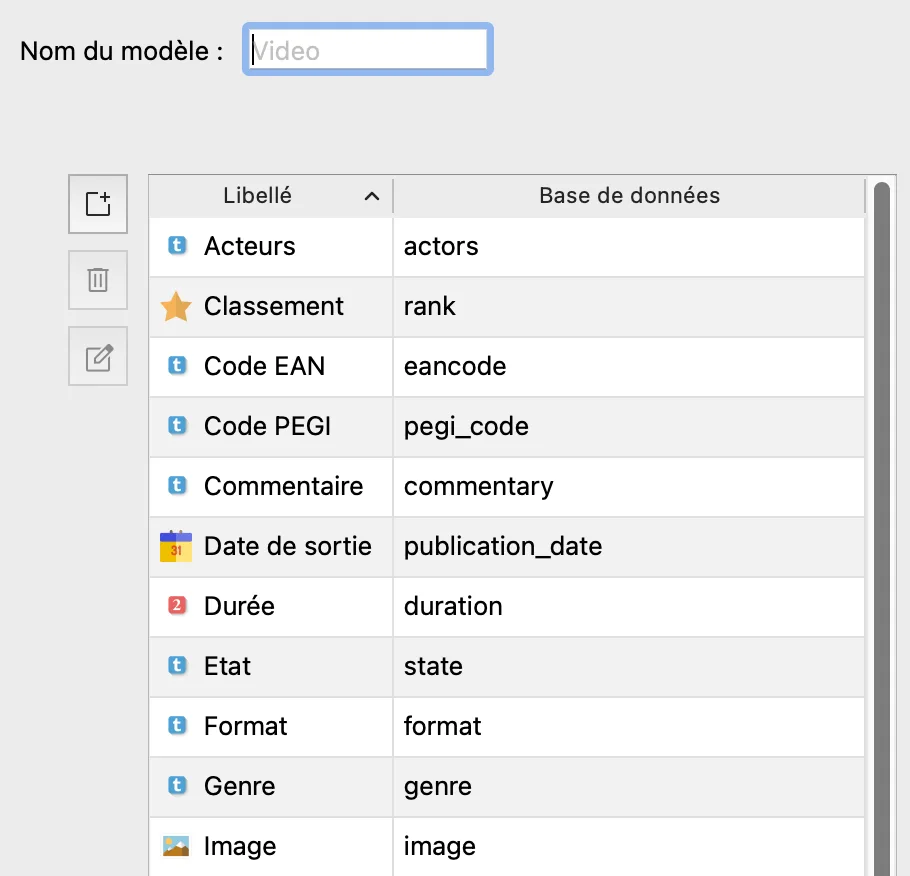Screen dimensions: 910x876
Task: Click the star icon beside Classement
Action: (x=176, y=307)
